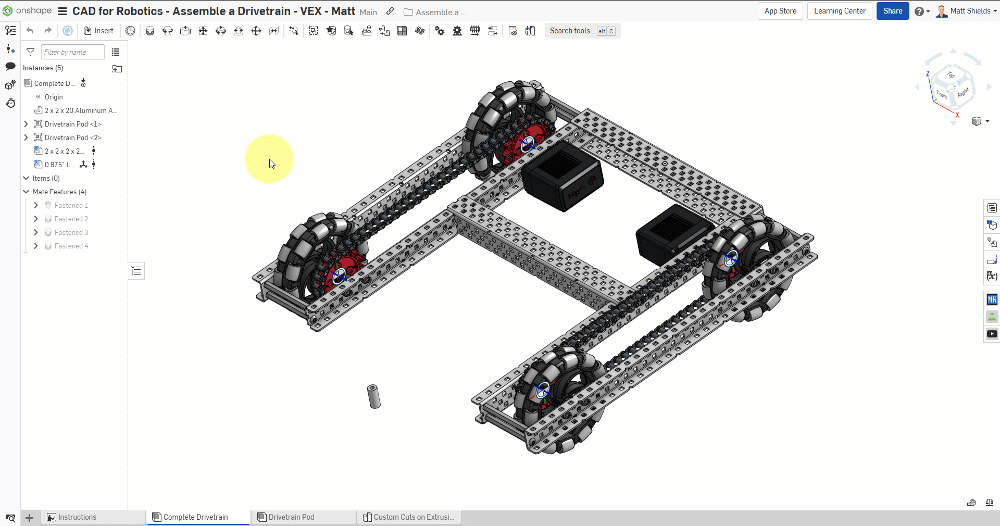Expand the Fastened 4 mate
Image resolution: width=1000 pixels, height=526 pixels.
tap(36, 245)
